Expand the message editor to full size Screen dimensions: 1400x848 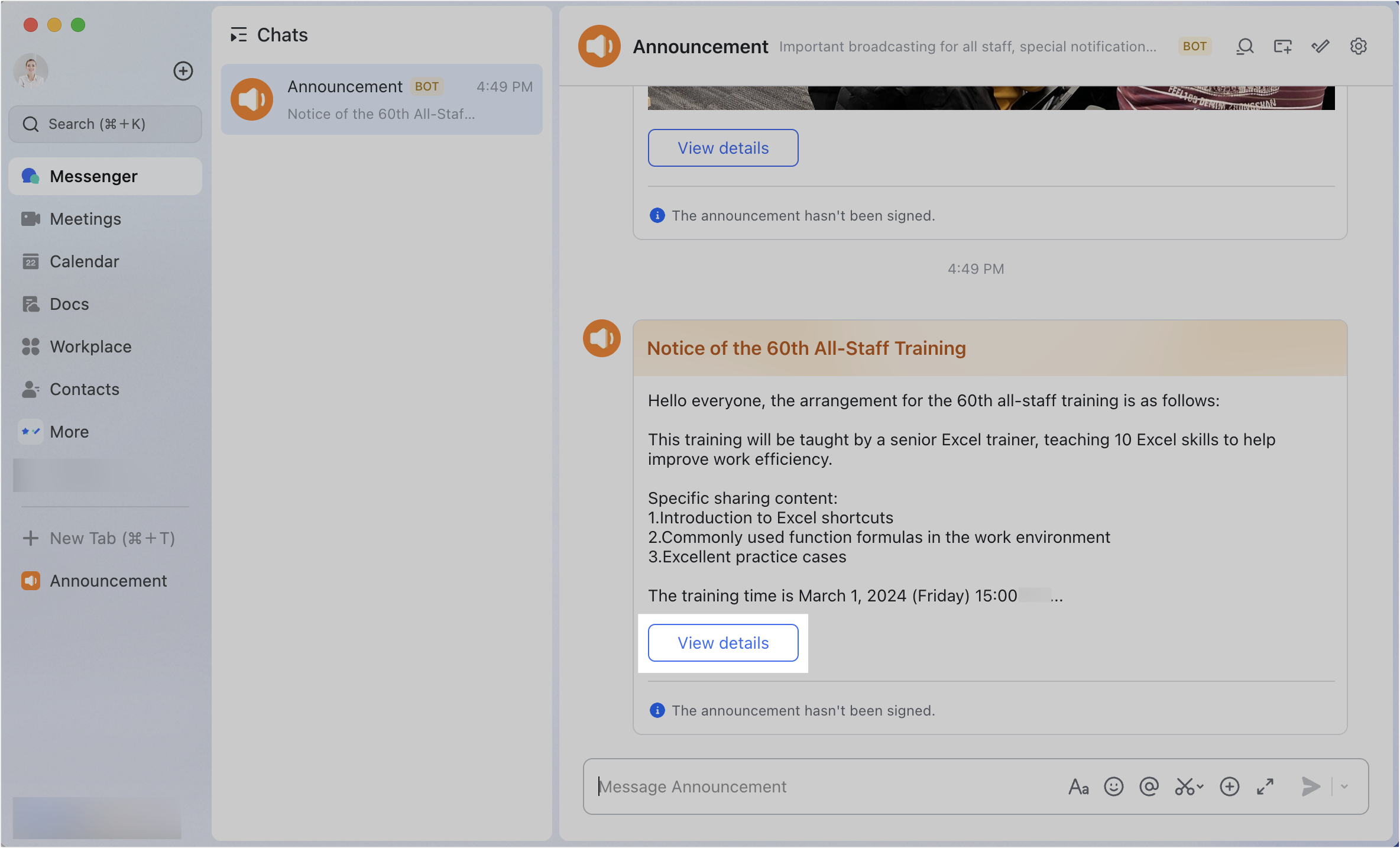tap(1265, 786)
